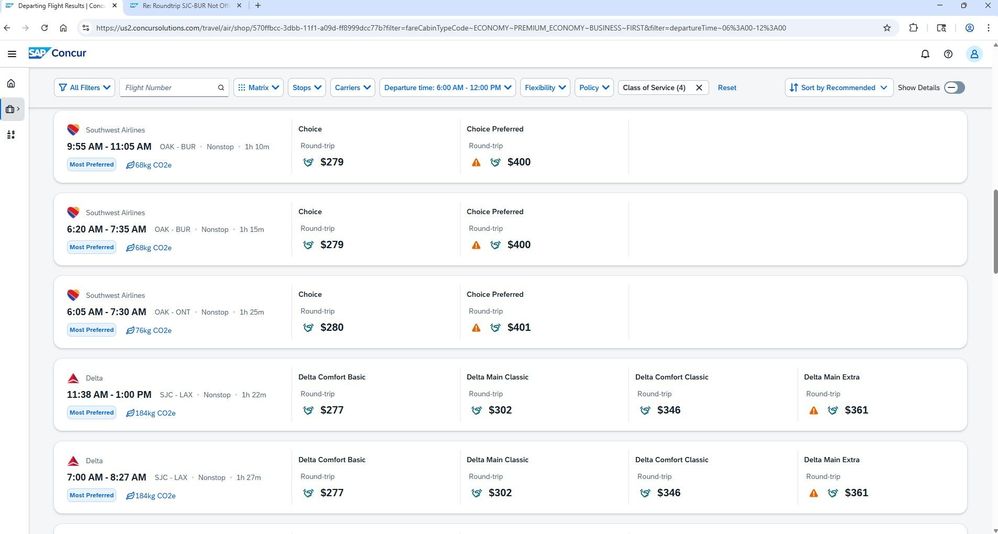Open the help question mark icon
Viewport: 998px width, 534px height.
pos(948,54)
